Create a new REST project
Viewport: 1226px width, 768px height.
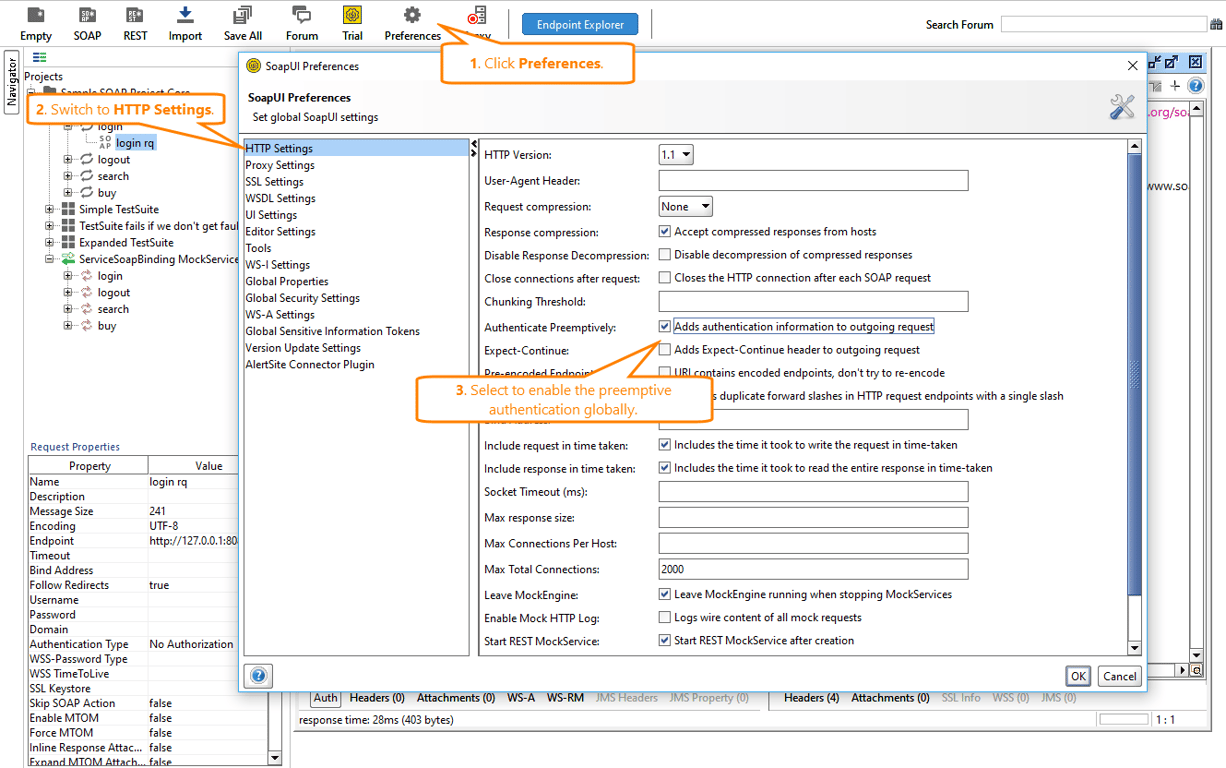click(x=134, y=22)
